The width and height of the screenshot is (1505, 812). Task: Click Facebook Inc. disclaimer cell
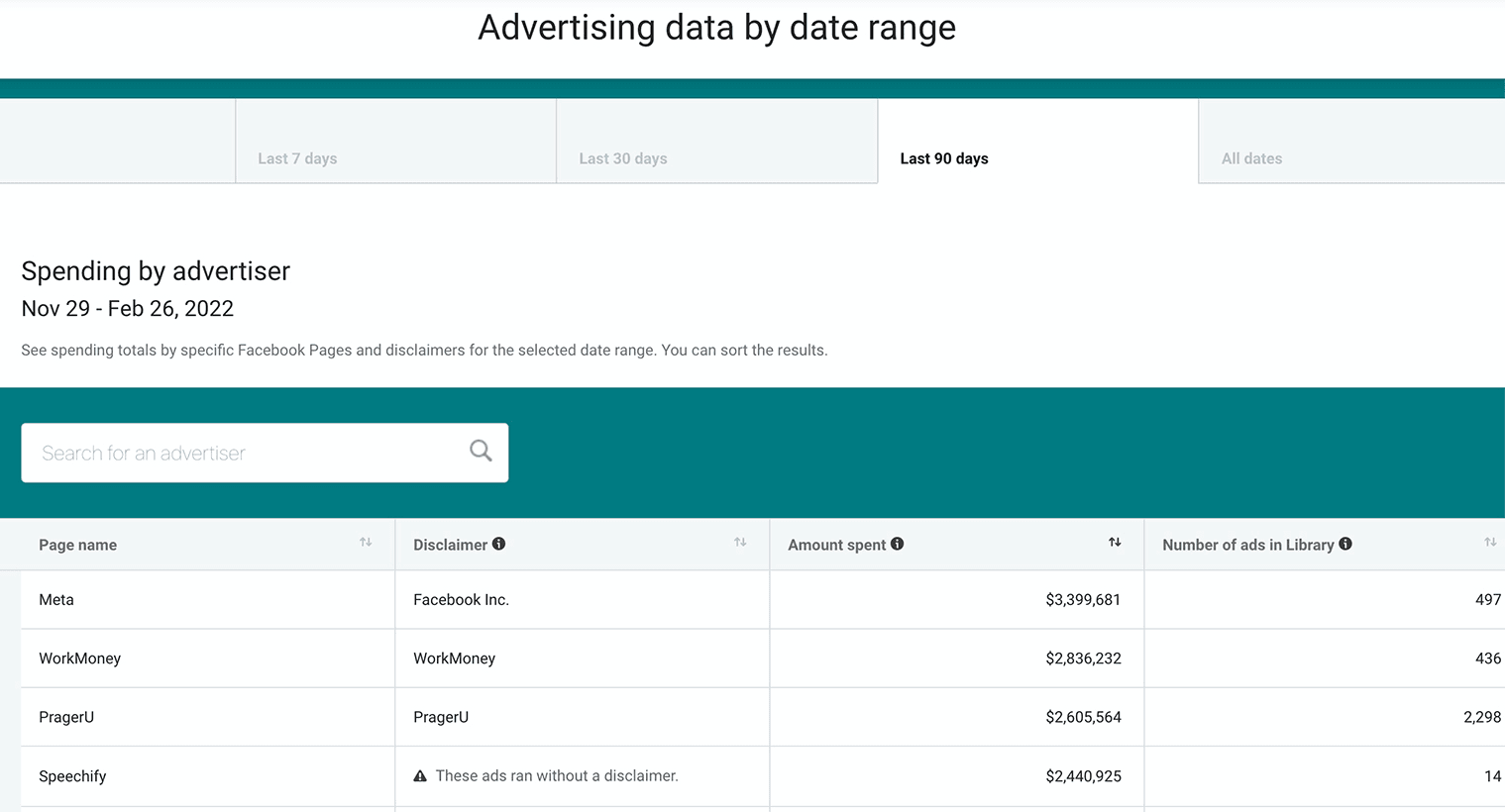click(461, 600)
